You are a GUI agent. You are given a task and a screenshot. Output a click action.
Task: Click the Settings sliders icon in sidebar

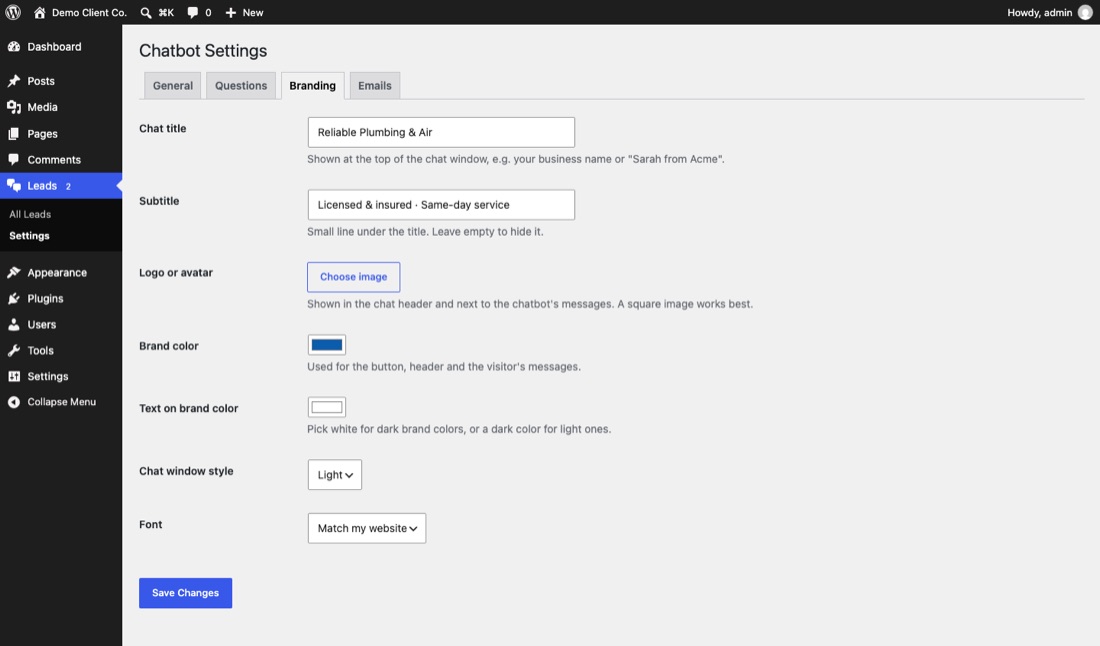click(14, 376)
